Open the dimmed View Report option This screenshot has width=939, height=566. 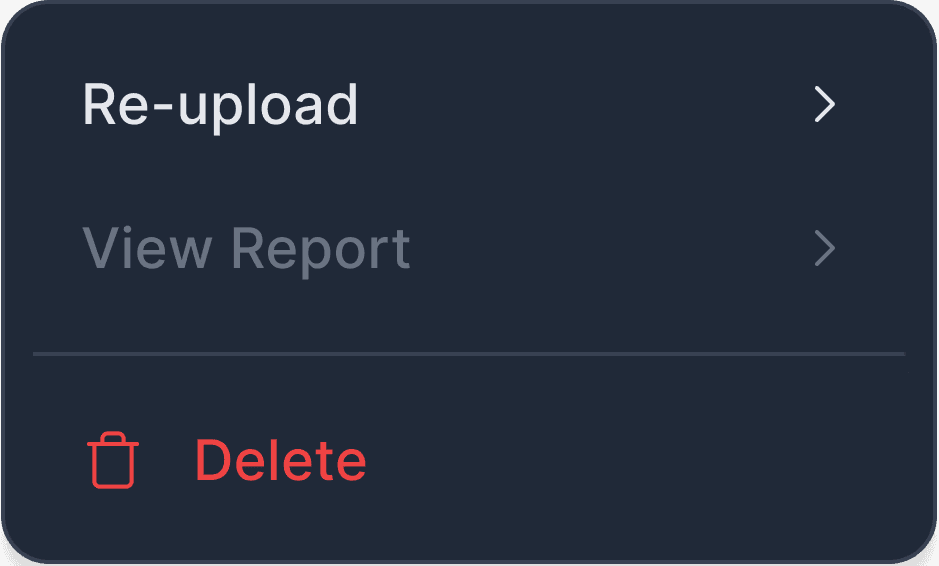pos(469,248)
